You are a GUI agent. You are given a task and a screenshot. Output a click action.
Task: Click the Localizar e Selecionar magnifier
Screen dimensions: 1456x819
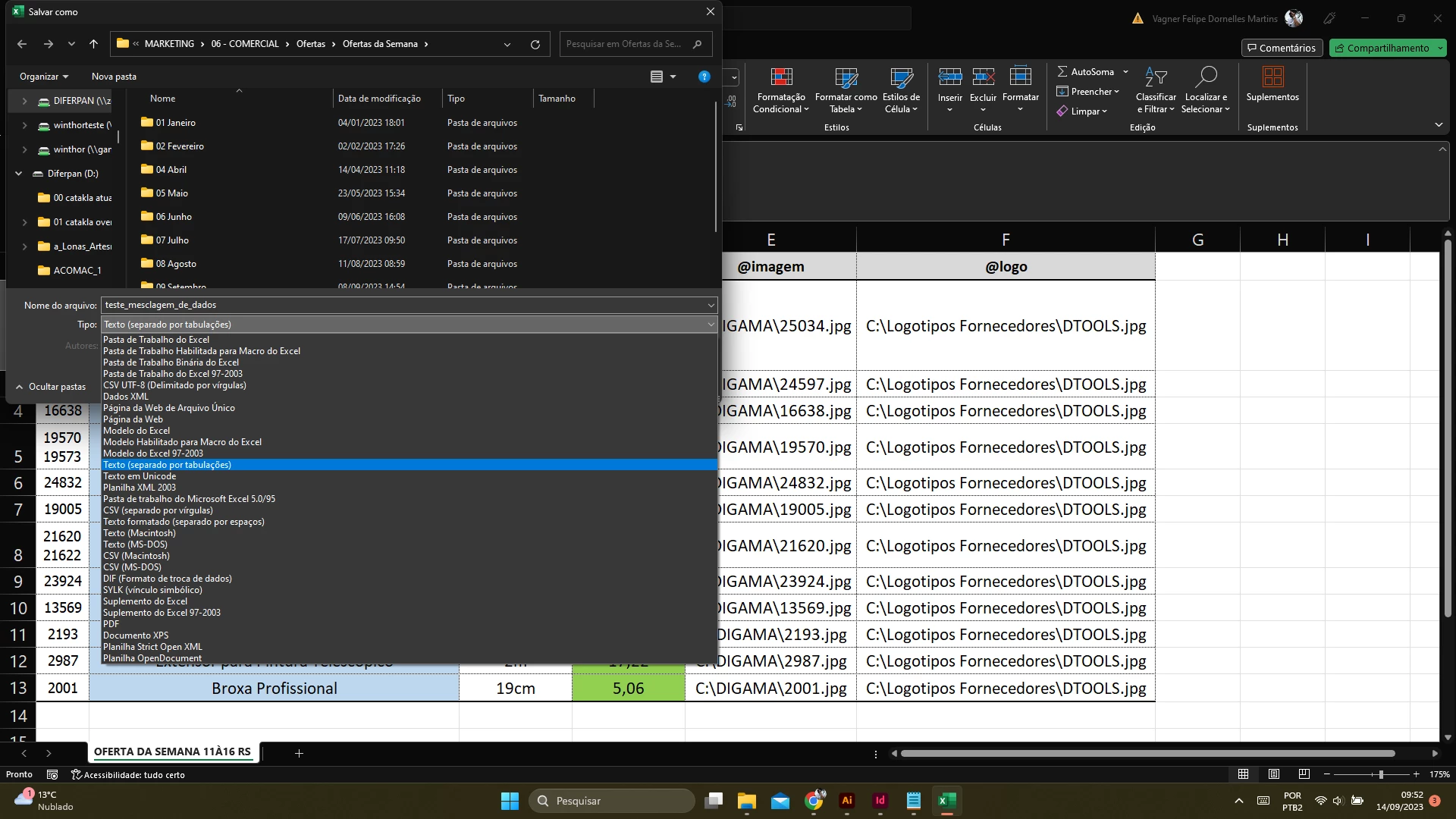click(x=1206, y=77)
